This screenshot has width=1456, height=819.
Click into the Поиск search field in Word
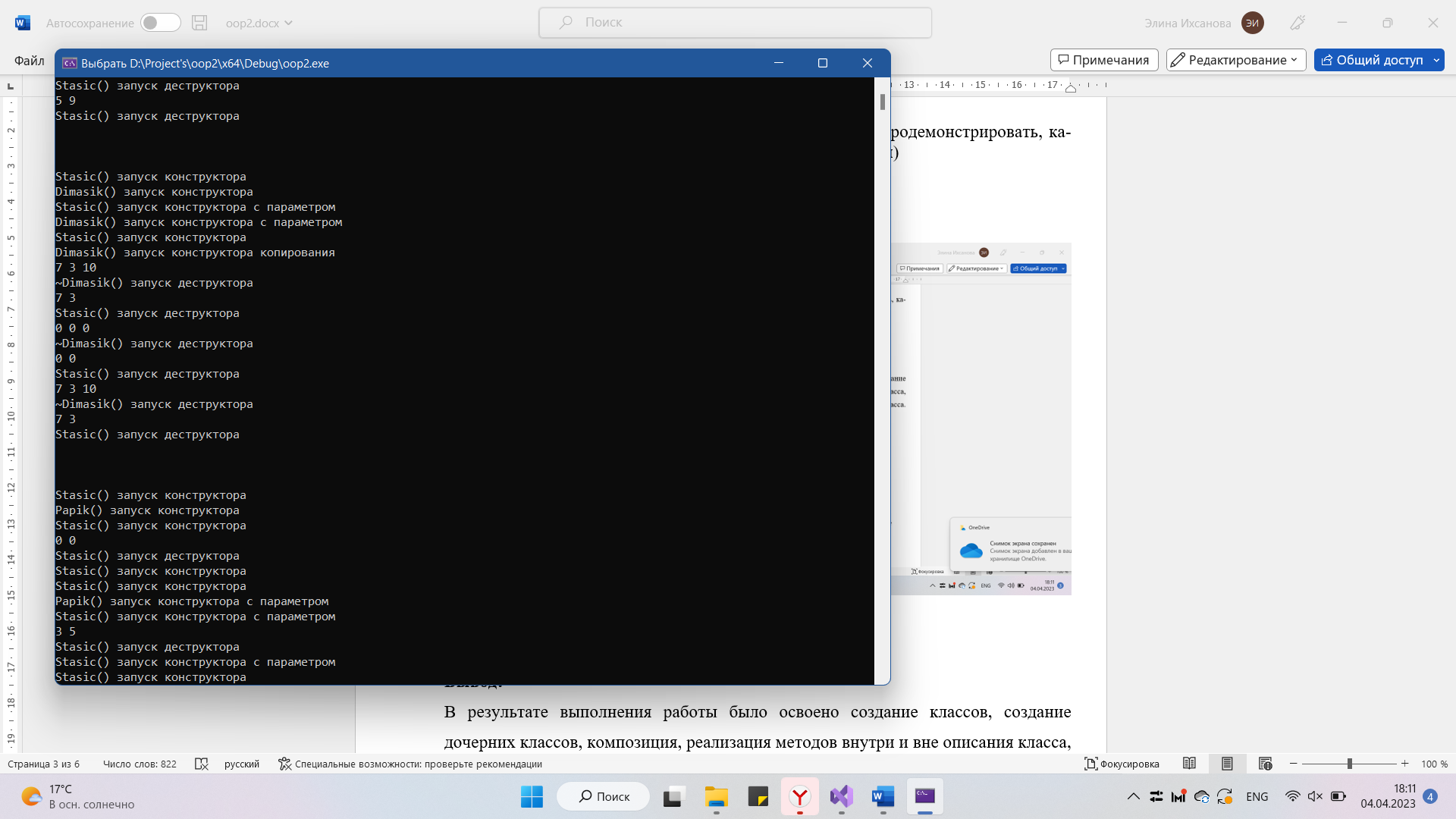coord(735,23)
